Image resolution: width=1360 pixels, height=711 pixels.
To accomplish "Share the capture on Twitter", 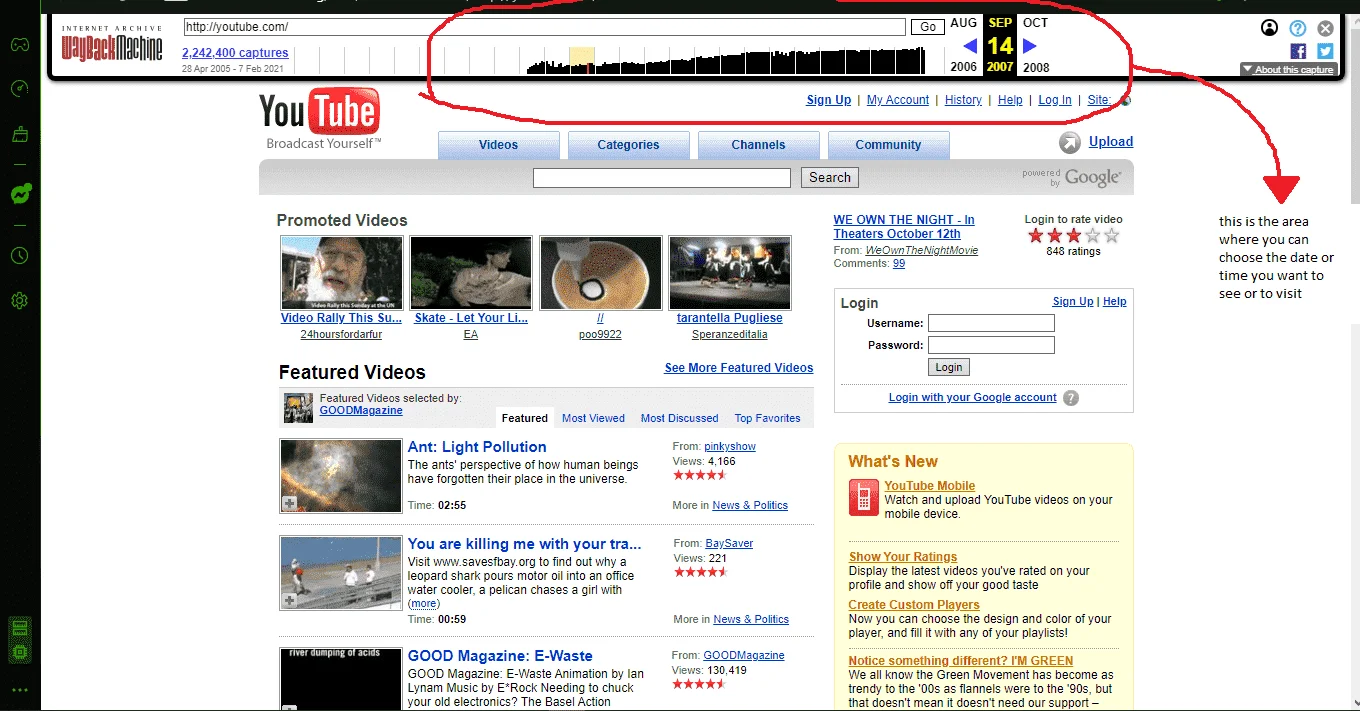I will [x=1325, y=51].
